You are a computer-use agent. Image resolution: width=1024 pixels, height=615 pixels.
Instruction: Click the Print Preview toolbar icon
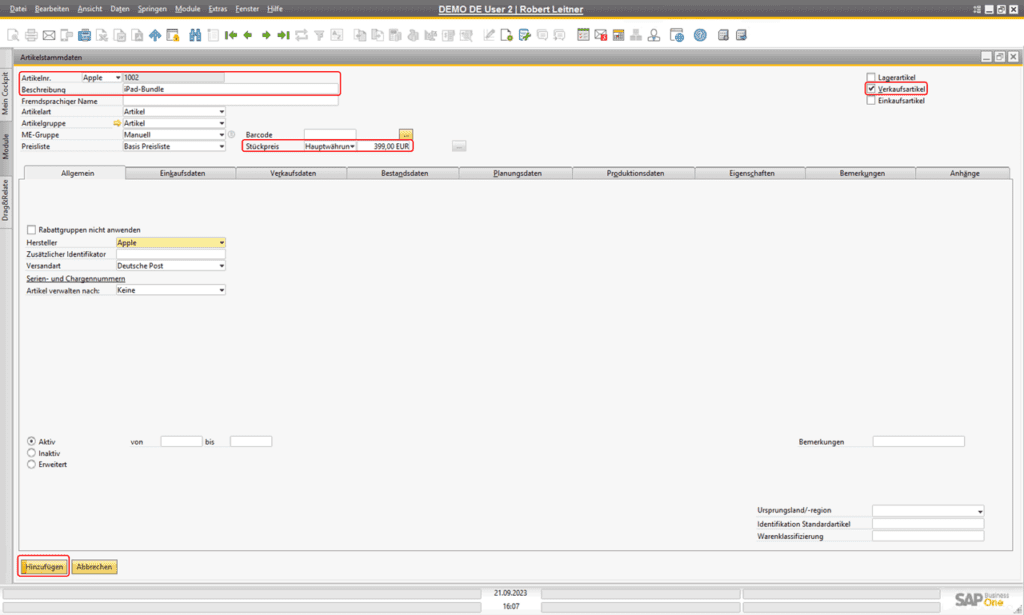(x=13, y=35)
